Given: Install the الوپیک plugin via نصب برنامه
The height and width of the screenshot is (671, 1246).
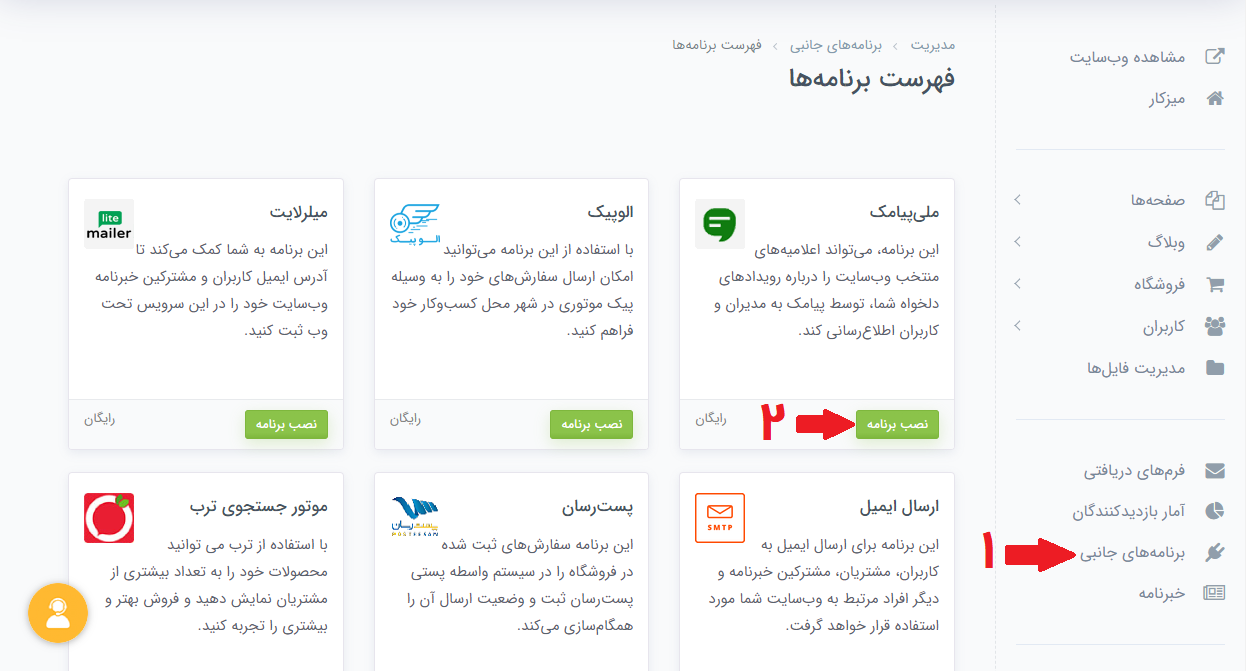Looking at the screenshot, I should click(x=591, y=424).
